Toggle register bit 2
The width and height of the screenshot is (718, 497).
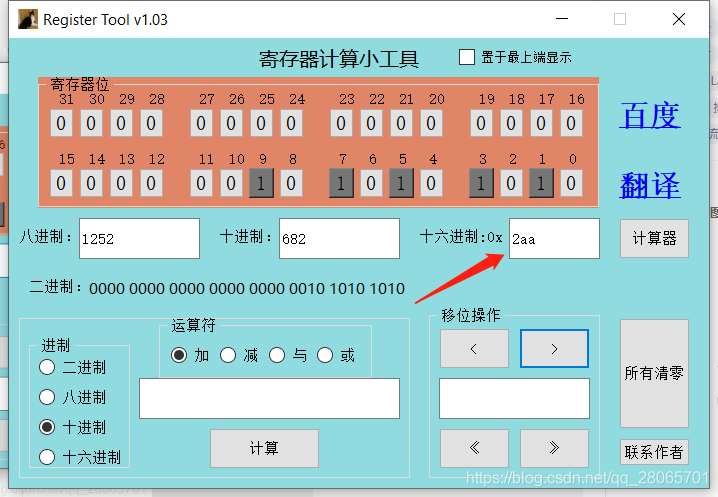point(511,183)
